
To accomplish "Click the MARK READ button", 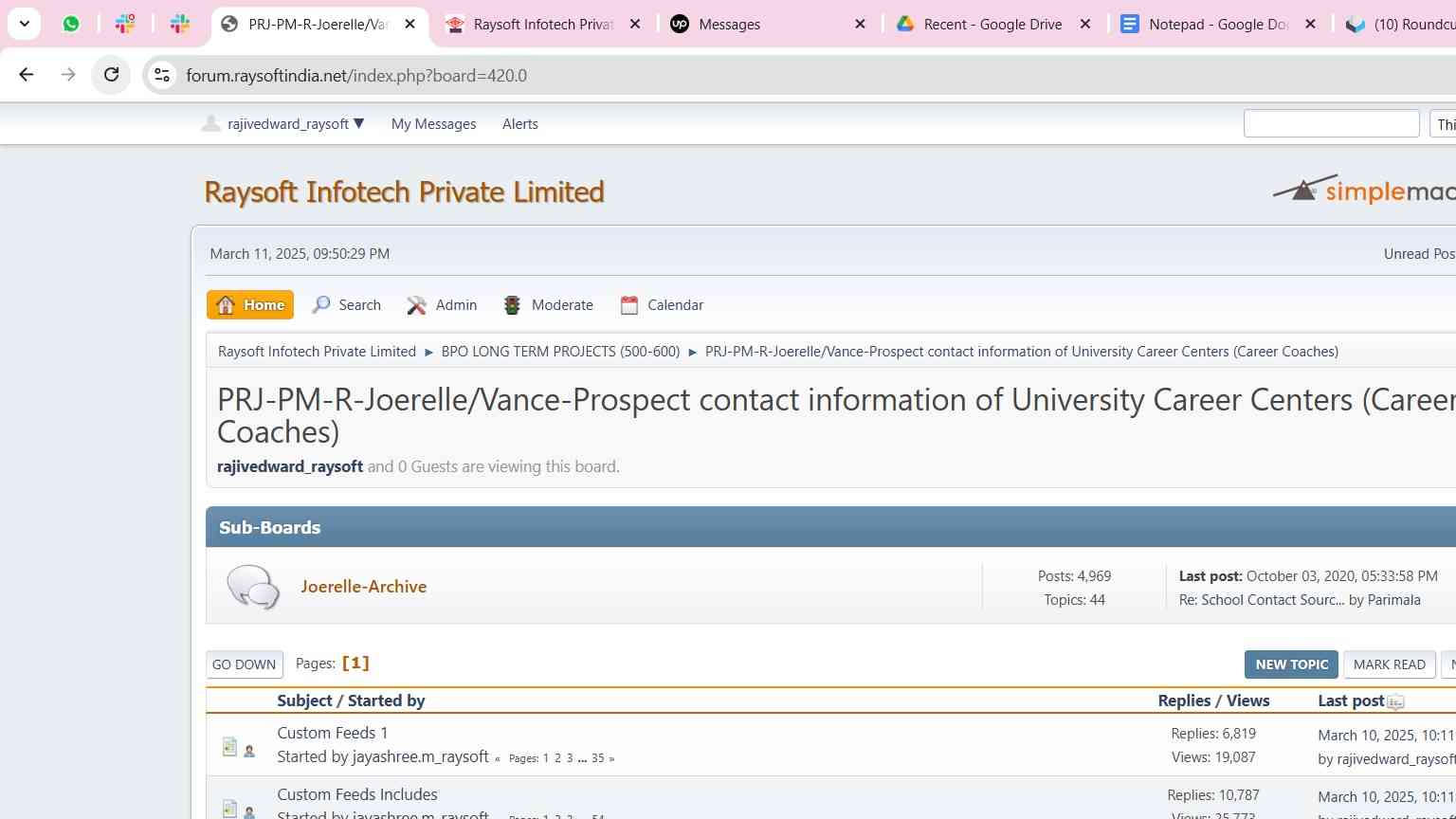I will point(1390,664).
